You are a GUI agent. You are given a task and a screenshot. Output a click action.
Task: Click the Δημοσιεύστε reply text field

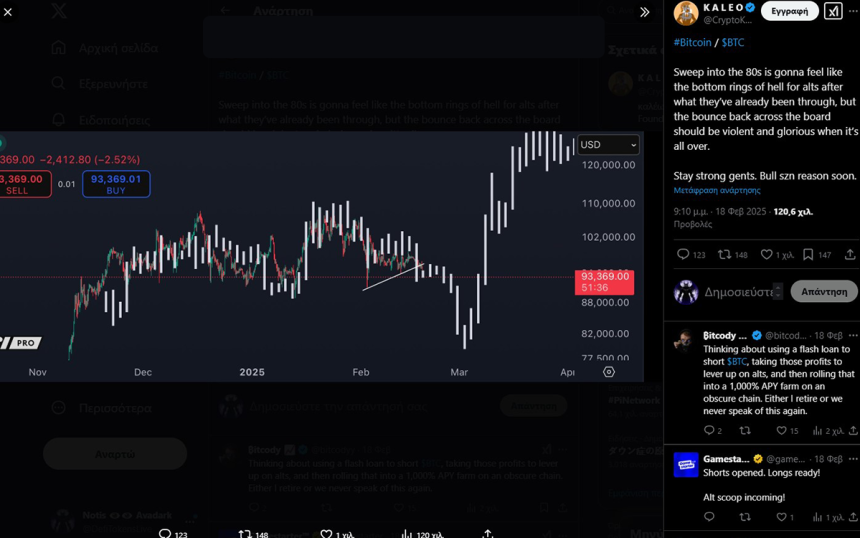738,292
